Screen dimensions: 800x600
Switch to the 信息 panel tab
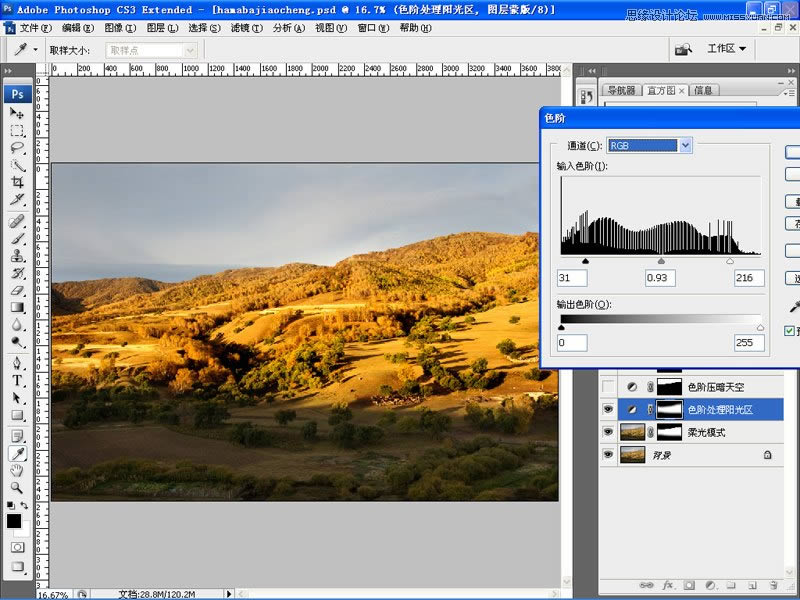click(703, 90)
